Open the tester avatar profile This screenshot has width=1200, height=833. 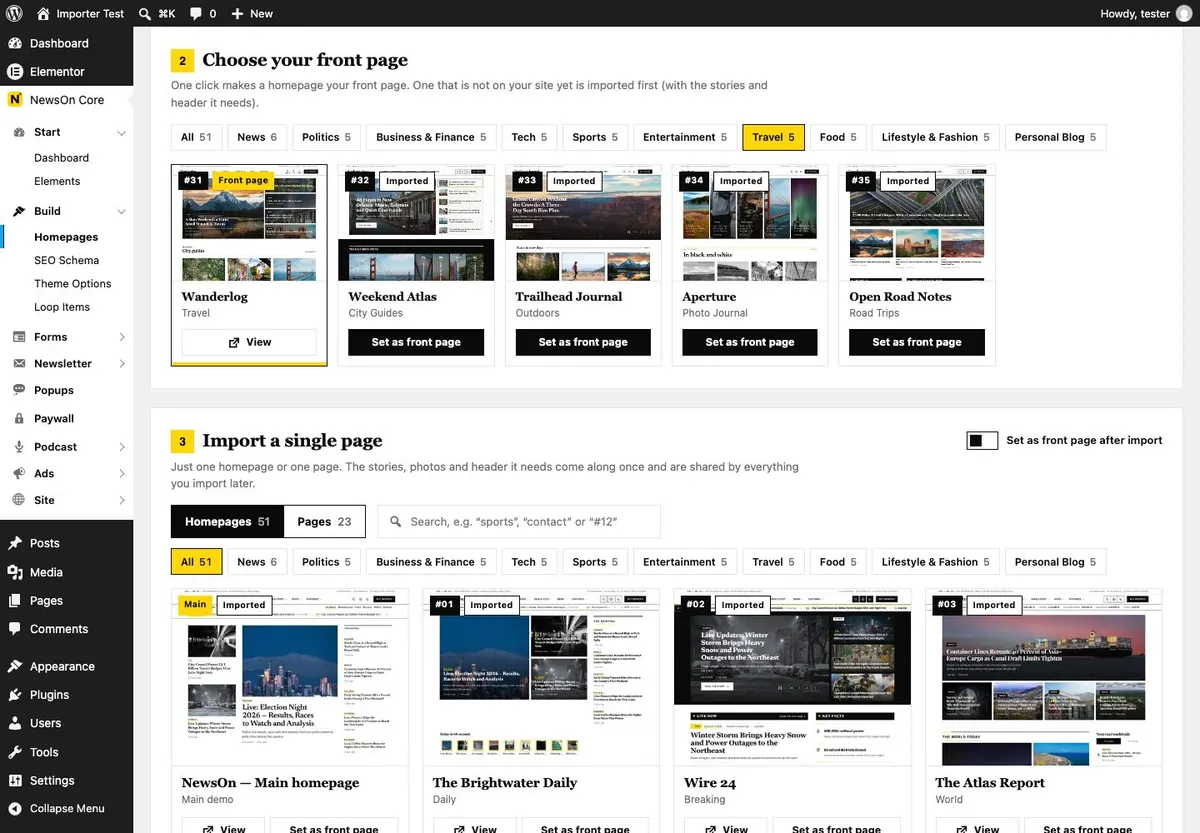[1184, 14]
